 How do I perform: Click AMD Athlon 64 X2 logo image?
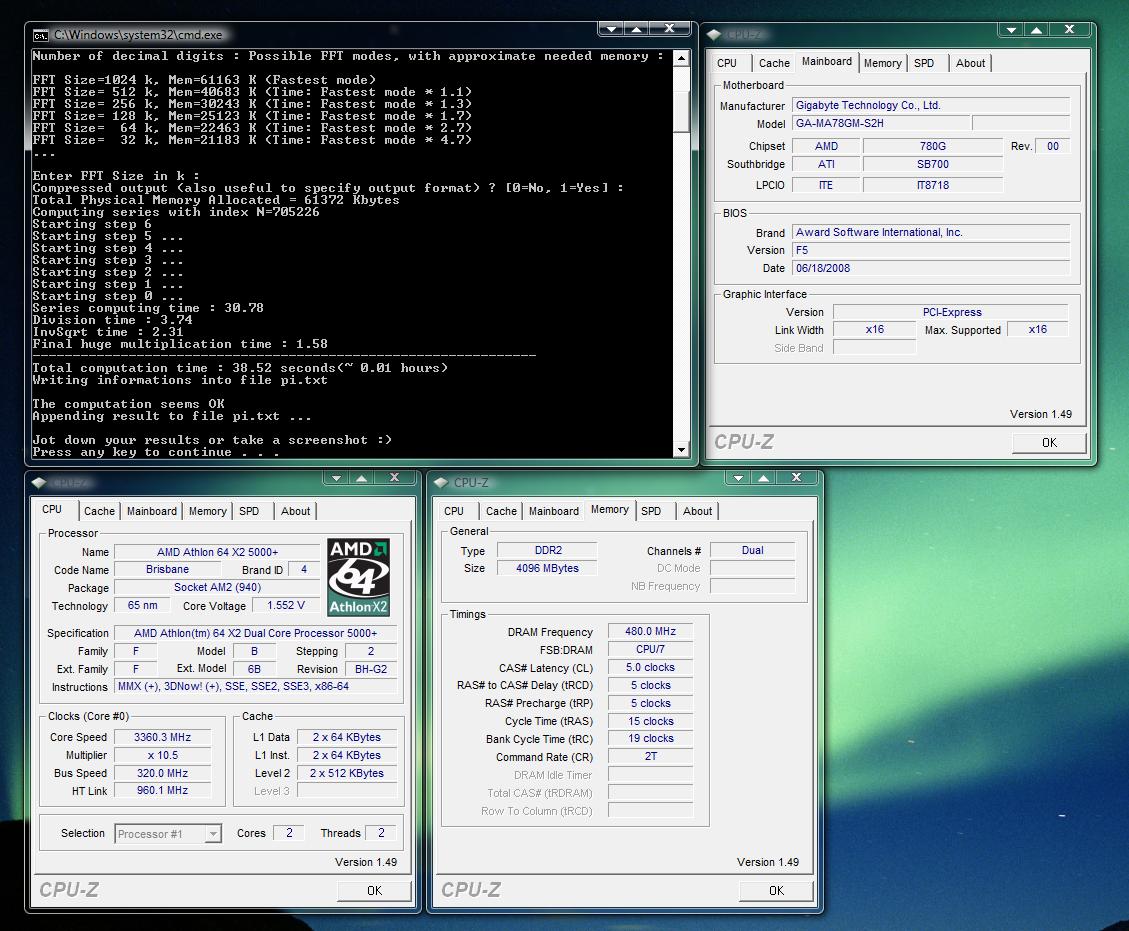359,577
